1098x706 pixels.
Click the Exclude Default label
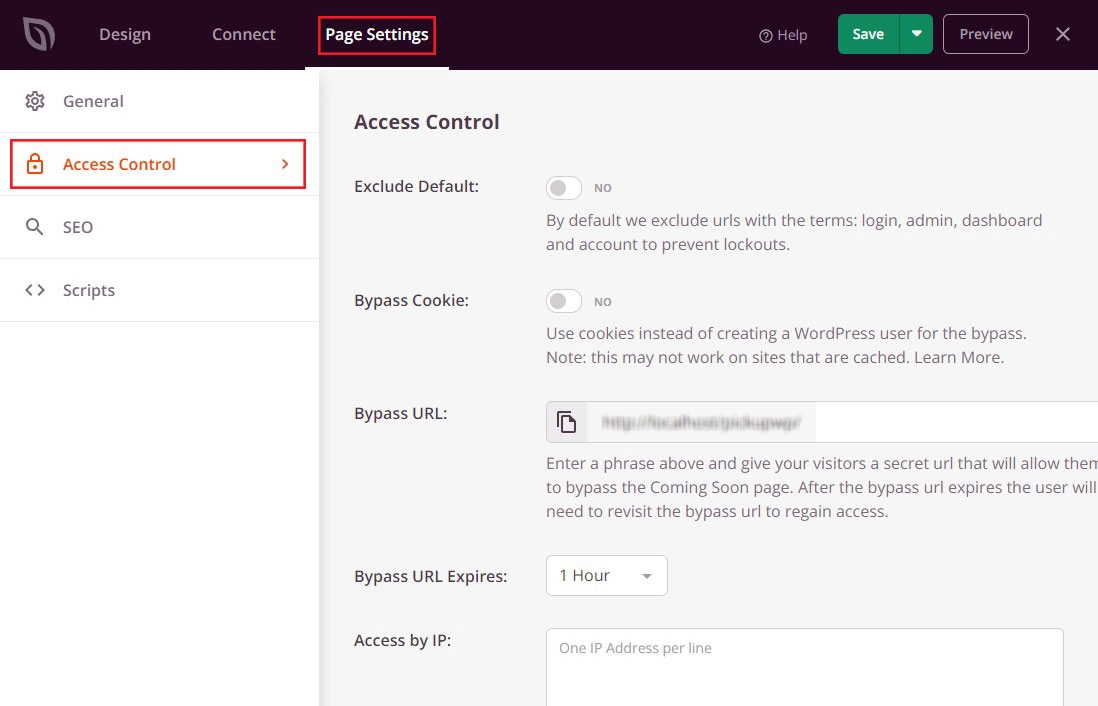pos(417,186)
